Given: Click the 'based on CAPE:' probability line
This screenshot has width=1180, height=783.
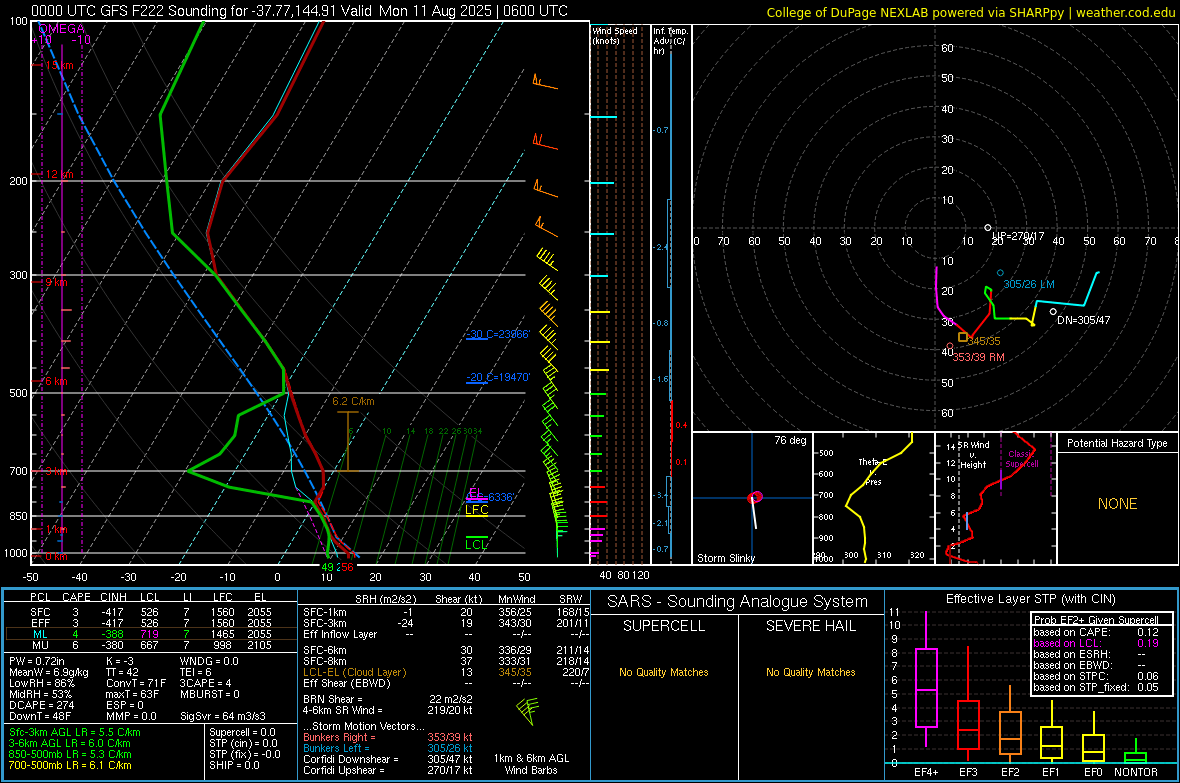Looking at the screenshot, I should click(x=1096, y=632).
